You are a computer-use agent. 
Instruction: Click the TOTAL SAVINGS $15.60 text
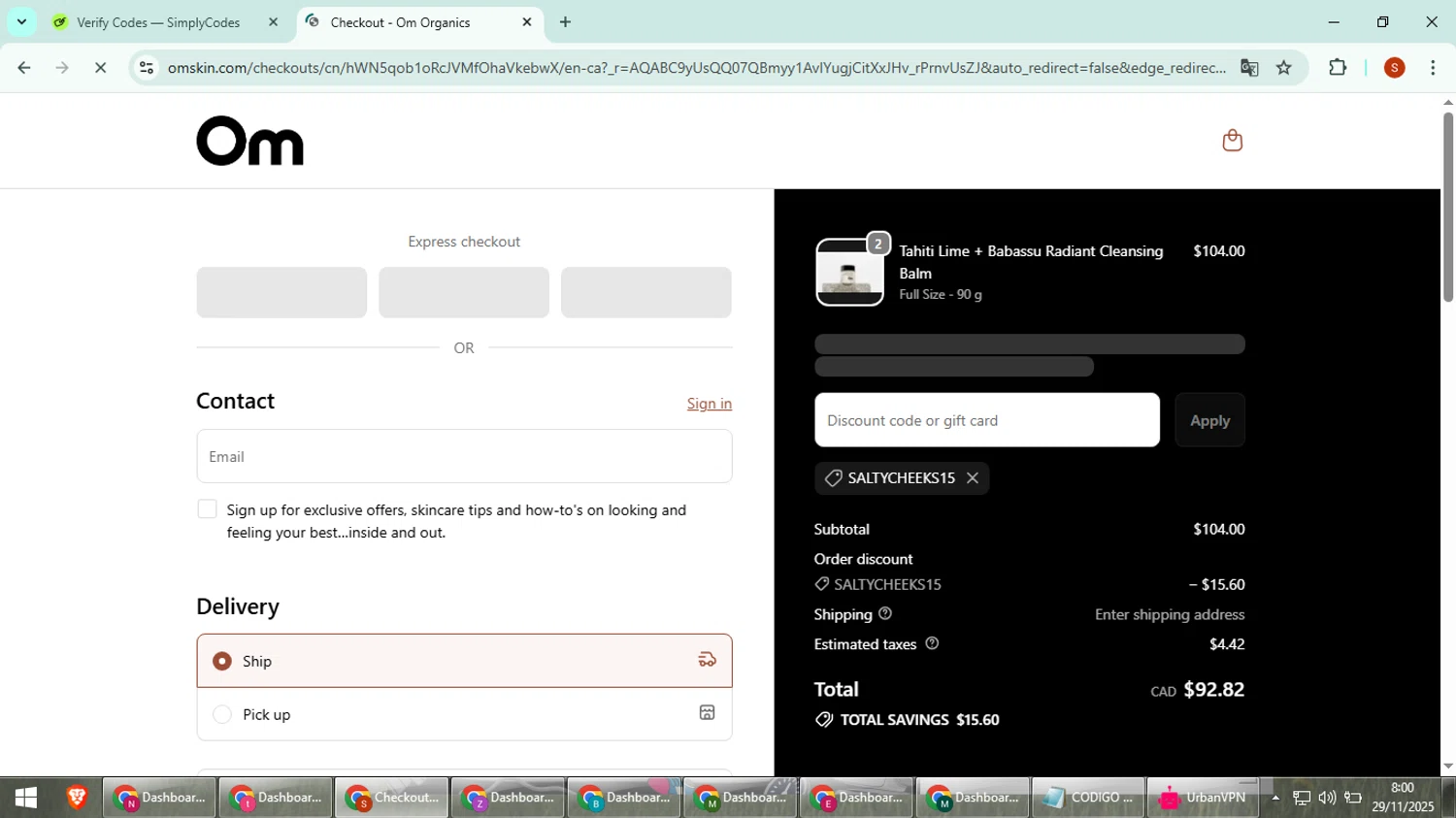919,720
